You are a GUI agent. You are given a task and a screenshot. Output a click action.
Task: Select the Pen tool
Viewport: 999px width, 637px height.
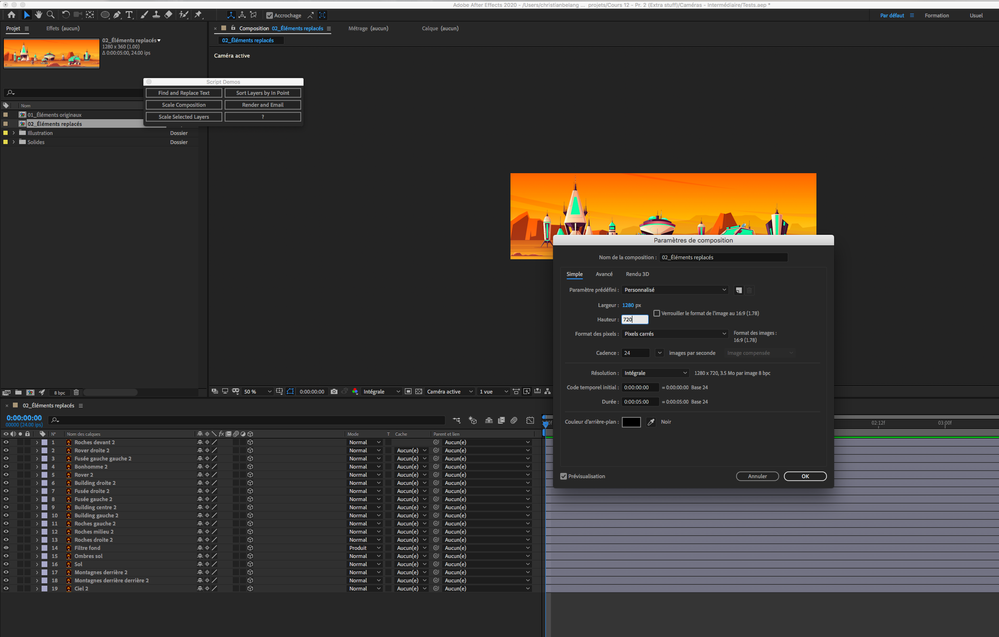click(117, 15)
